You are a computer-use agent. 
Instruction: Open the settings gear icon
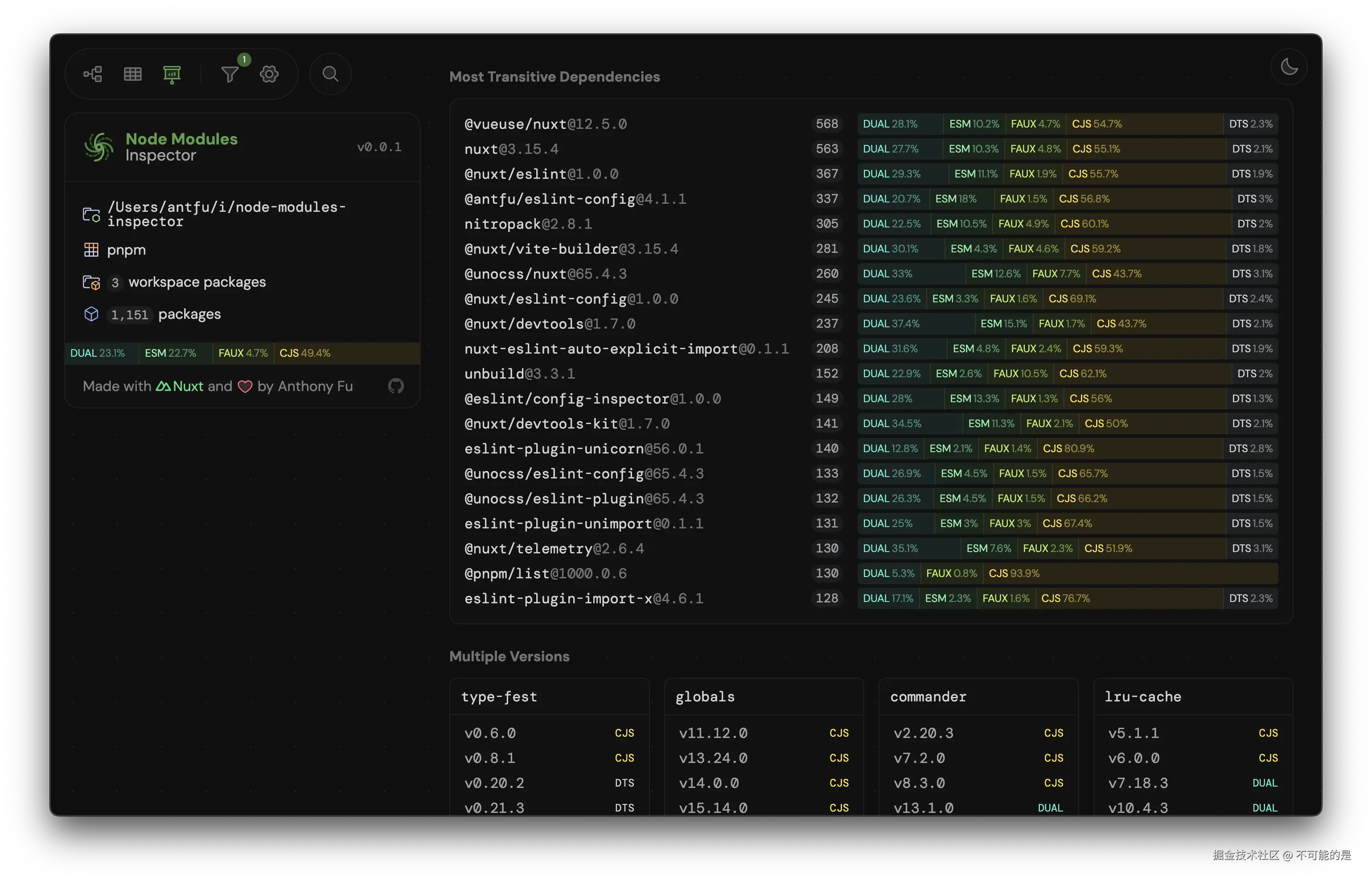pos(269,74)
